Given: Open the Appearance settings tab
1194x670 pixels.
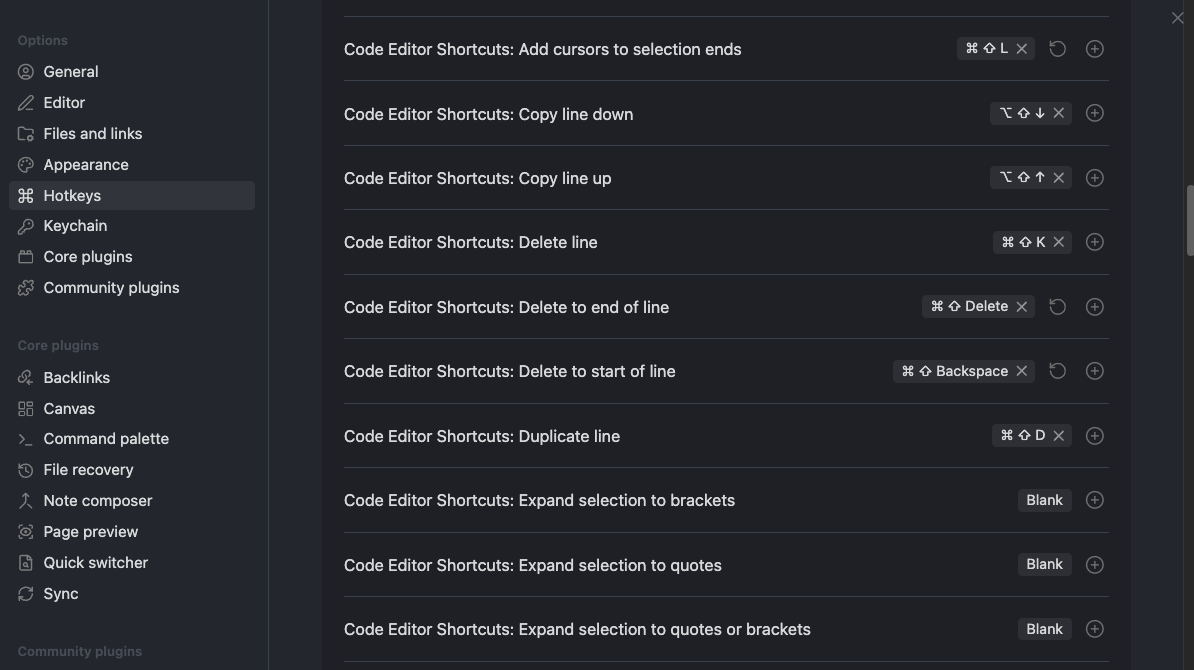Looking at the screenshot, I should tap(86, 165).
